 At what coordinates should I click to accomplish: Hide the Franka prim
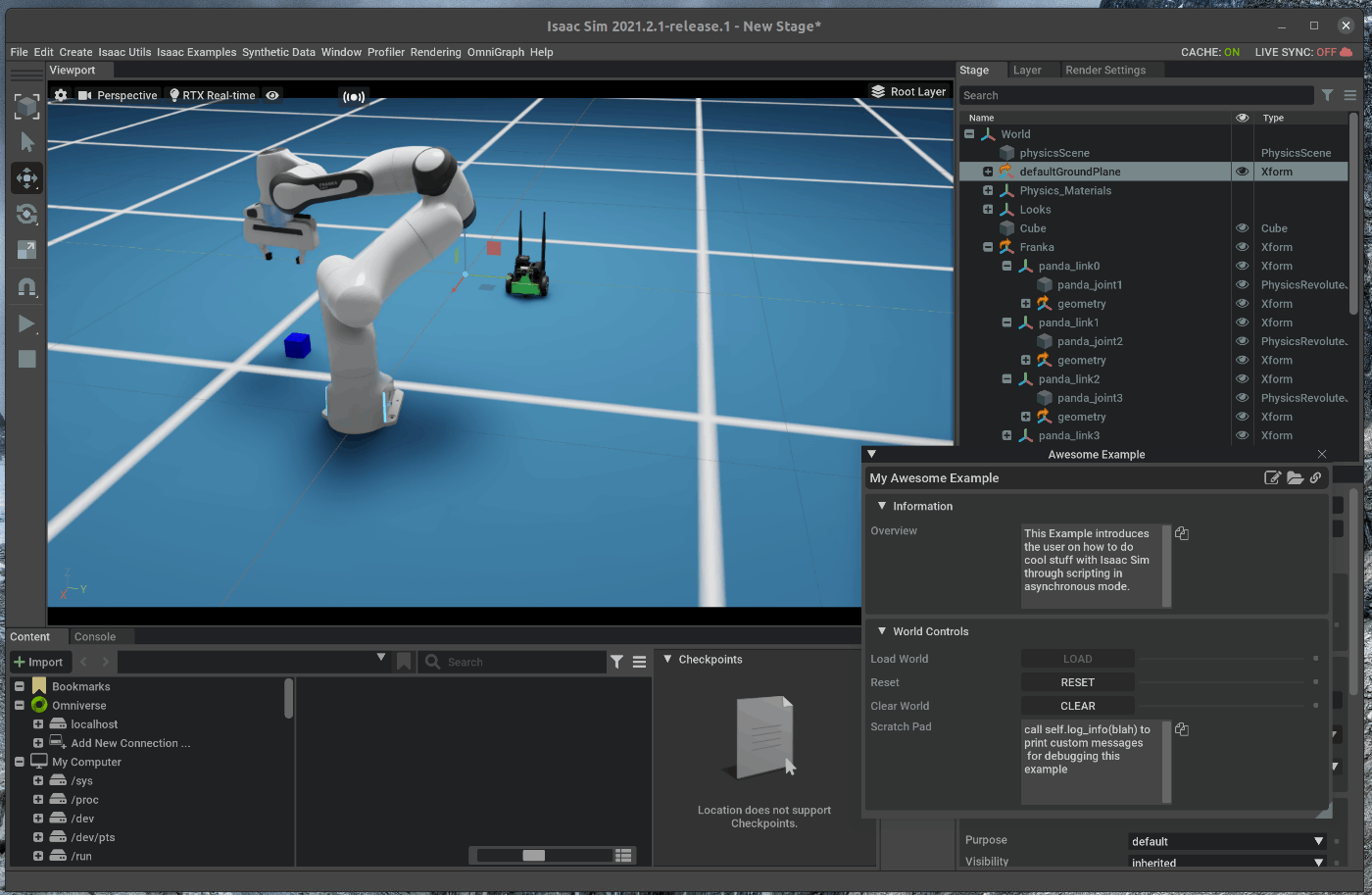pyautogui.click(x=1243, y=247)
